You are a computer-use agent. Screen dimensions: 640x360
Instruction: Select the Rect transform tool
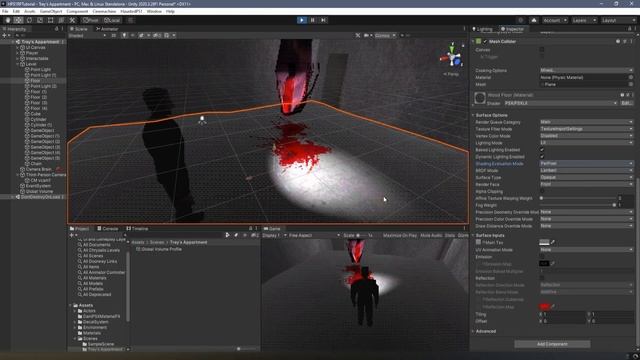[51, 20]
